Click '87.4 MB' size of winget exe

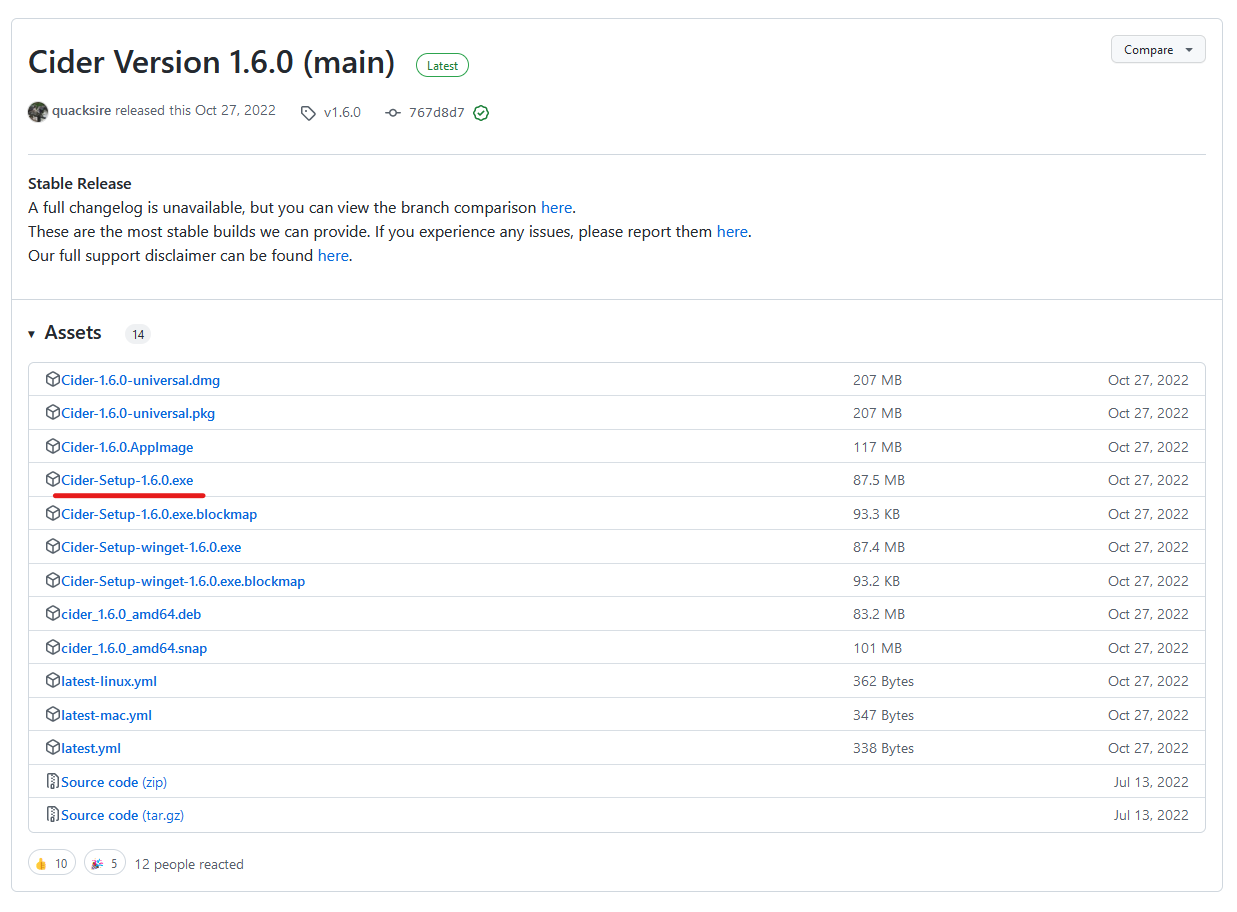(x=879, y=547)
